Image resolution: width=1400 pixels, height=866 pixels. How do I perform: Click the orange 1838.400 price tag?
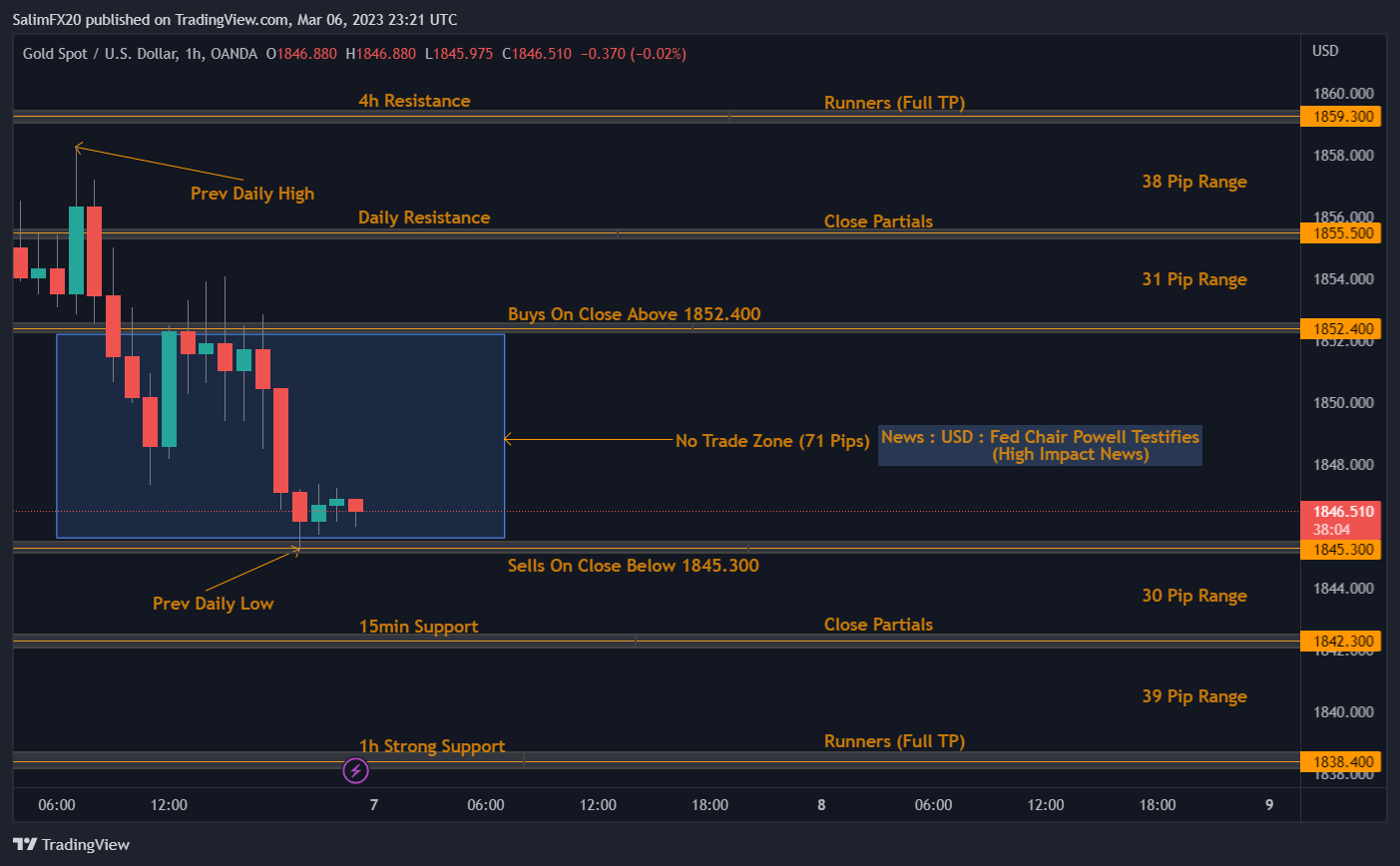coord(1340,761)
